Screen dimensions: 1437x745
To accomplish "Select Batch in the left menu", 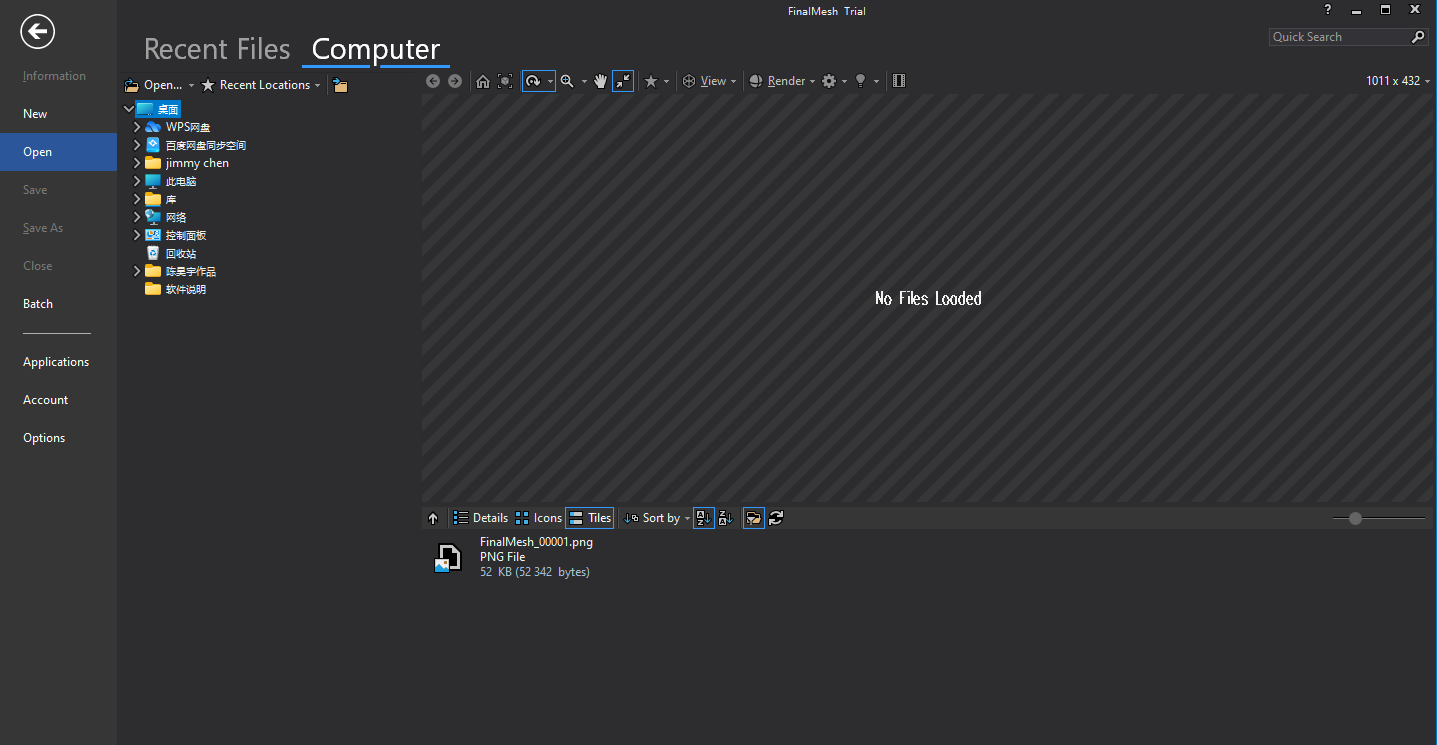I will (x=38, y=304).
